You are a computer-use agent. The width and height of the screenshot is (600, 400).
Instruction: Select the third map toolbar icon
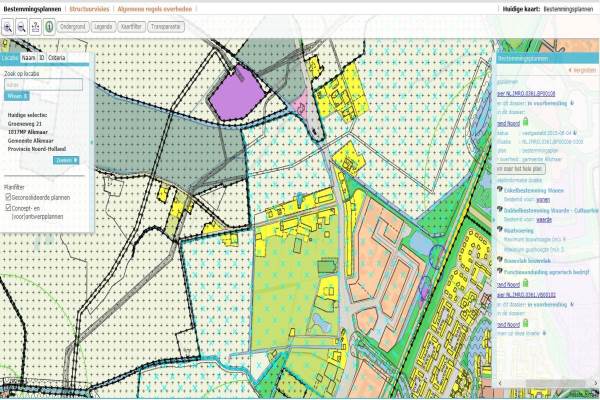pos(36,28)
